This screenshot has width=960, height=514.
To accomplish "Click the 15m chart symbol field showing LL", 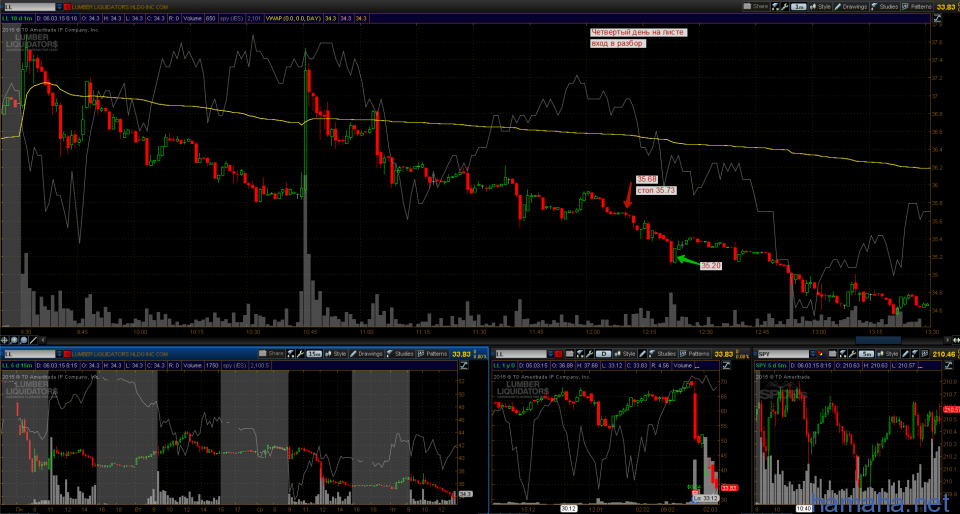I will coord(30,354).
